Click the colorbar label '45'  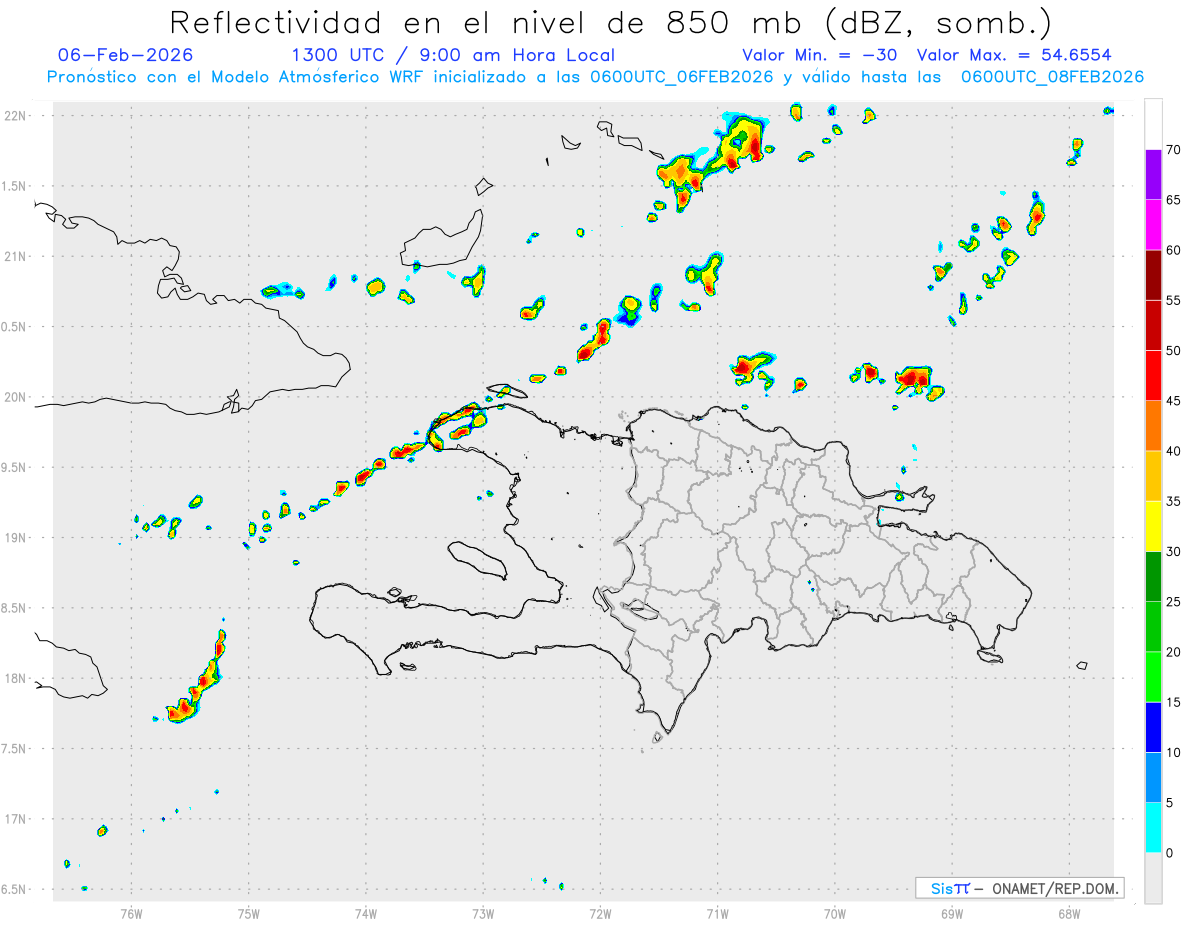[1174, 401]
